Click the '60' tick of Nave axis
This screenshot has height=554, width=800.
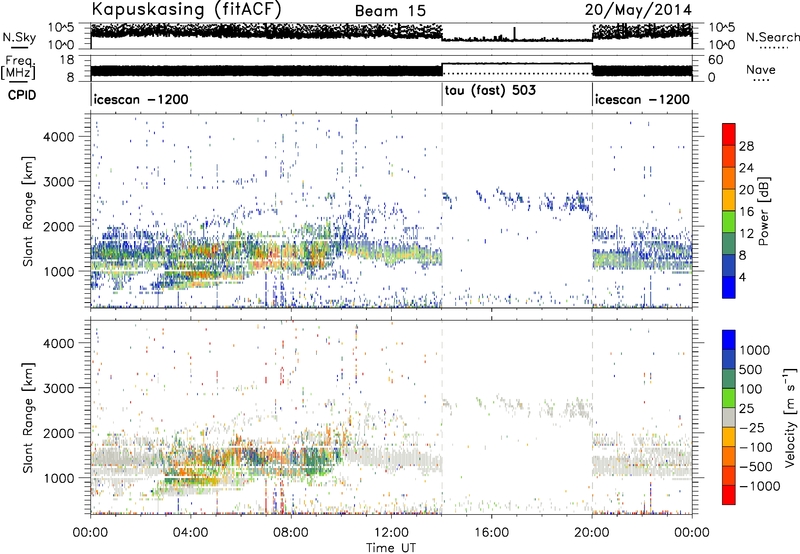[x=716, y=60]
